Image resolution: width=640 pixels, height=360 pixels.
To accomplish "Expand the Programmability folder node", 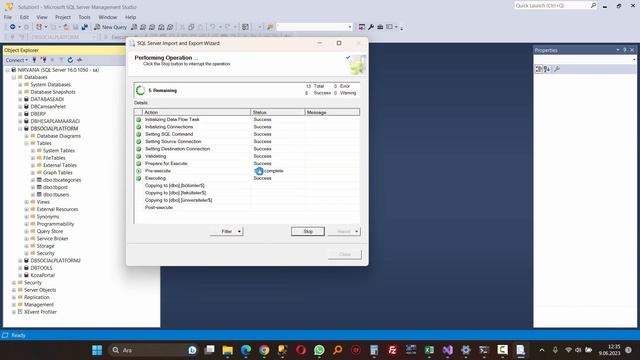I will pos(27,224).
